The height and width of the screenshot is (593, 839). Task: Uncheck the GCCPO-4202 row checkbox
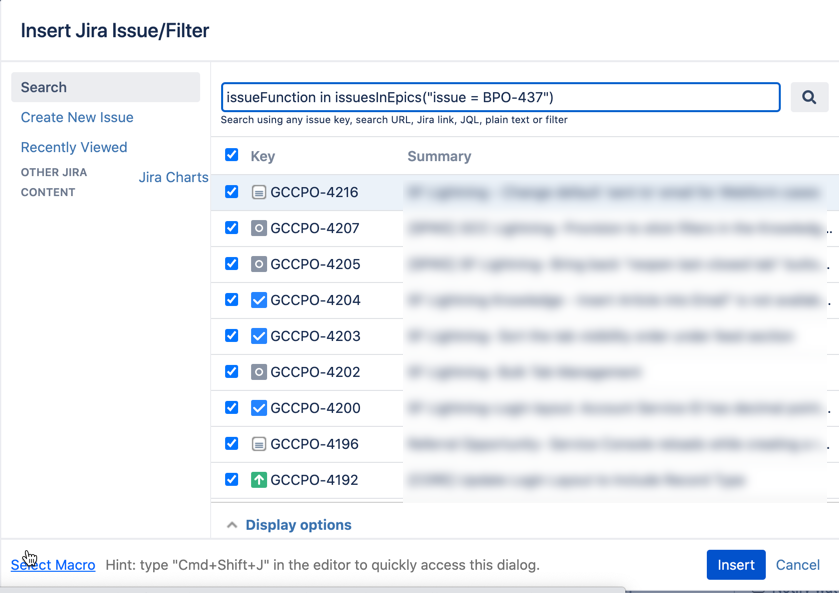tap(231, 371)
